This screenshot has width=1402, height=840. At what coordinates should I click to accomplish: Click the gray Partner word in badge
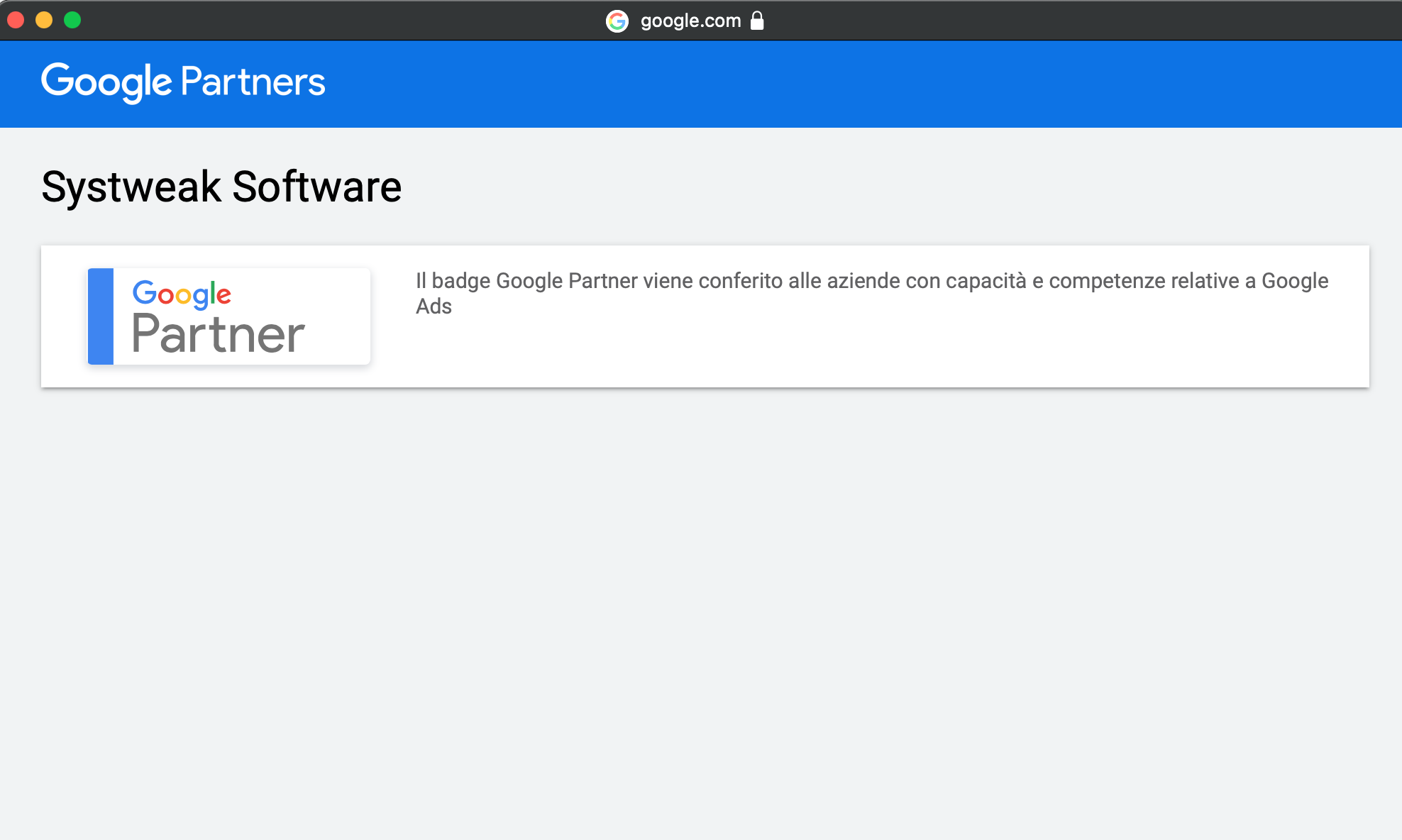click(219, 333)
